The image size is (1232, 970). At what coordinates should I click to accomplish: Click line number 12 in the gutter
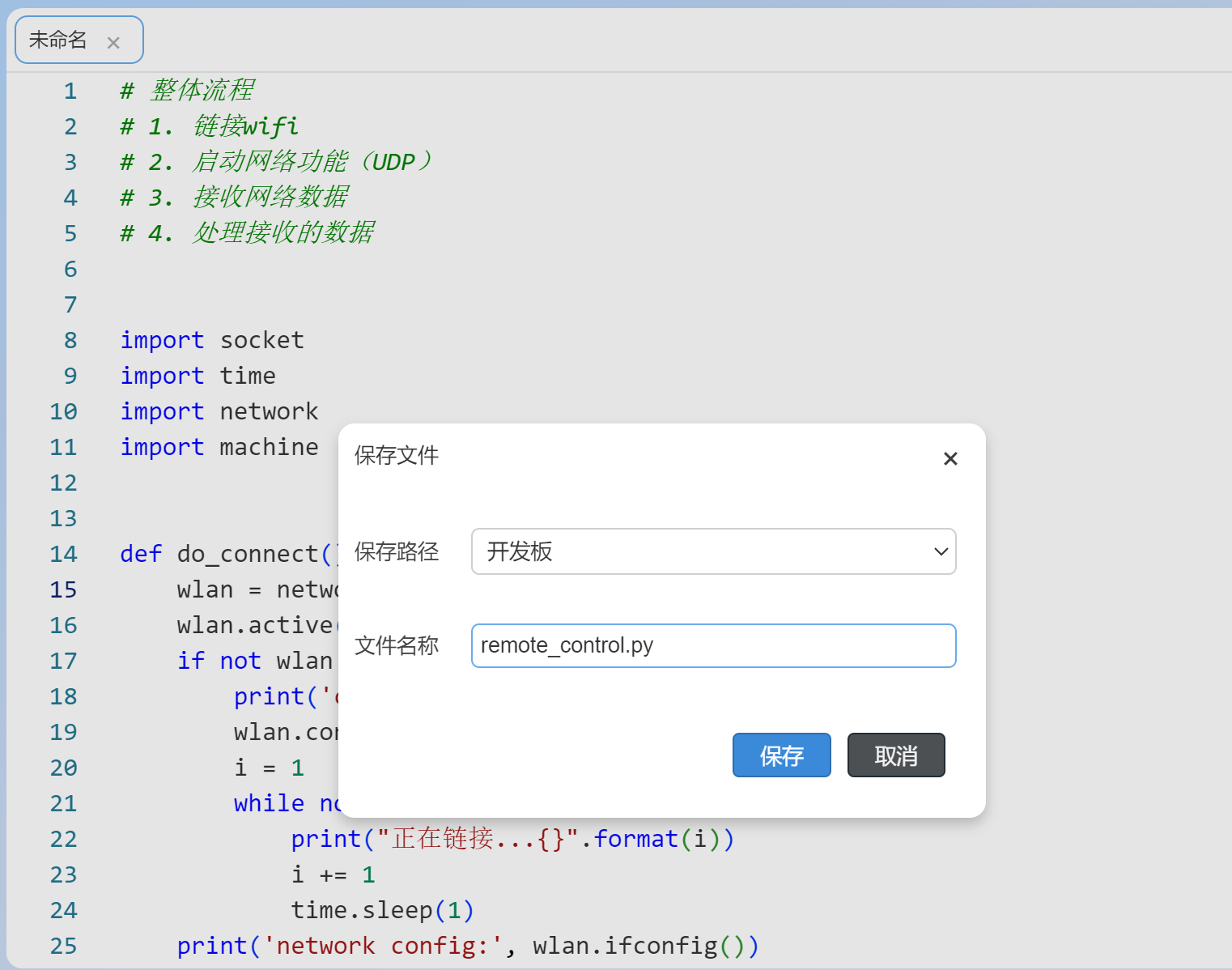click(x=64, y=483)
